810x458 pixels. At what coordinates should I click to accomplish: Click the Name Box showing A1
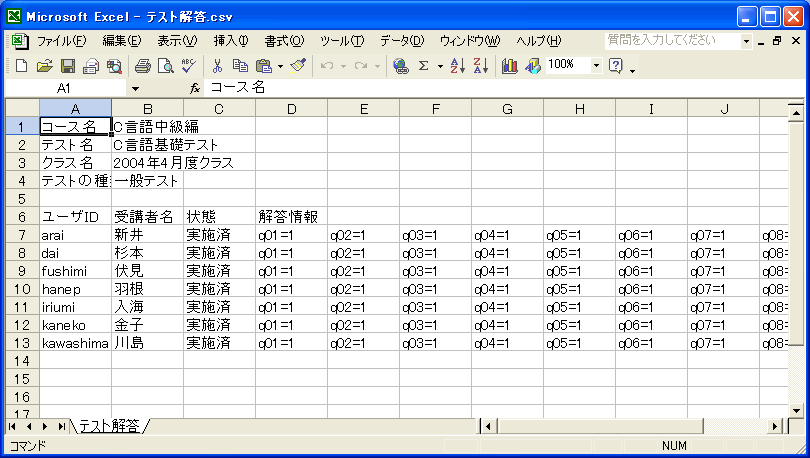64,88
